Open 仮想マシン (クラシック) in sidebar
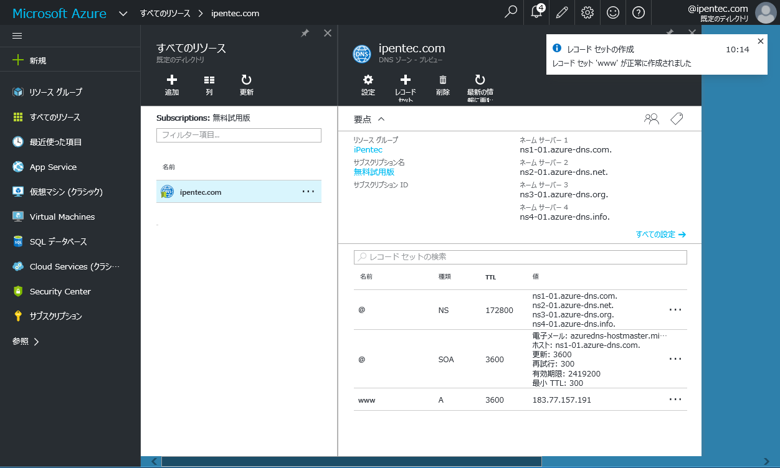The width and height of the screenshot is (780, 468). click(x=58, y=191)
